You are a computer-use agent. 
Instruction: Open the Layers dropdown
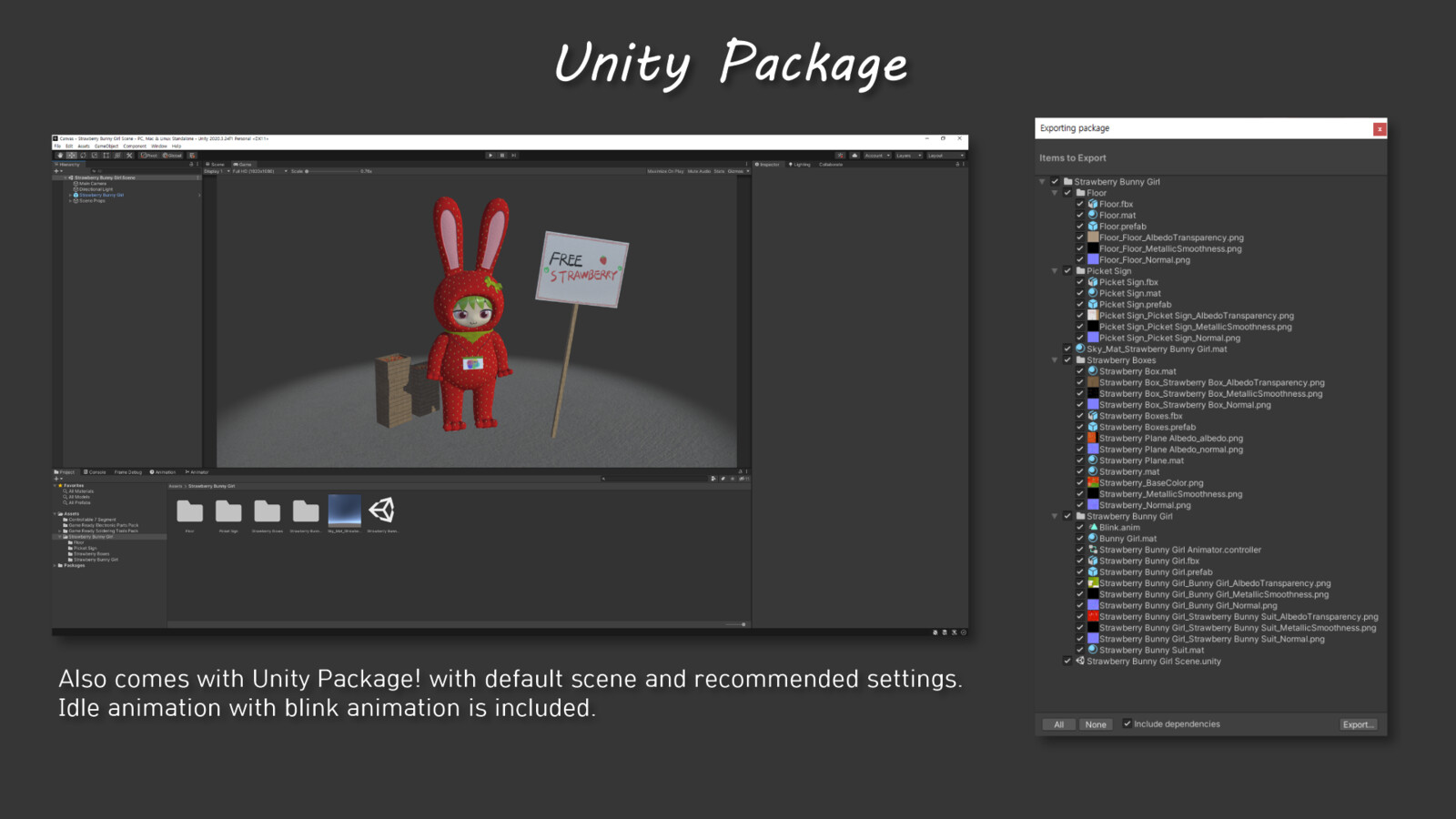pyautogui.click(x=909, y=156)
